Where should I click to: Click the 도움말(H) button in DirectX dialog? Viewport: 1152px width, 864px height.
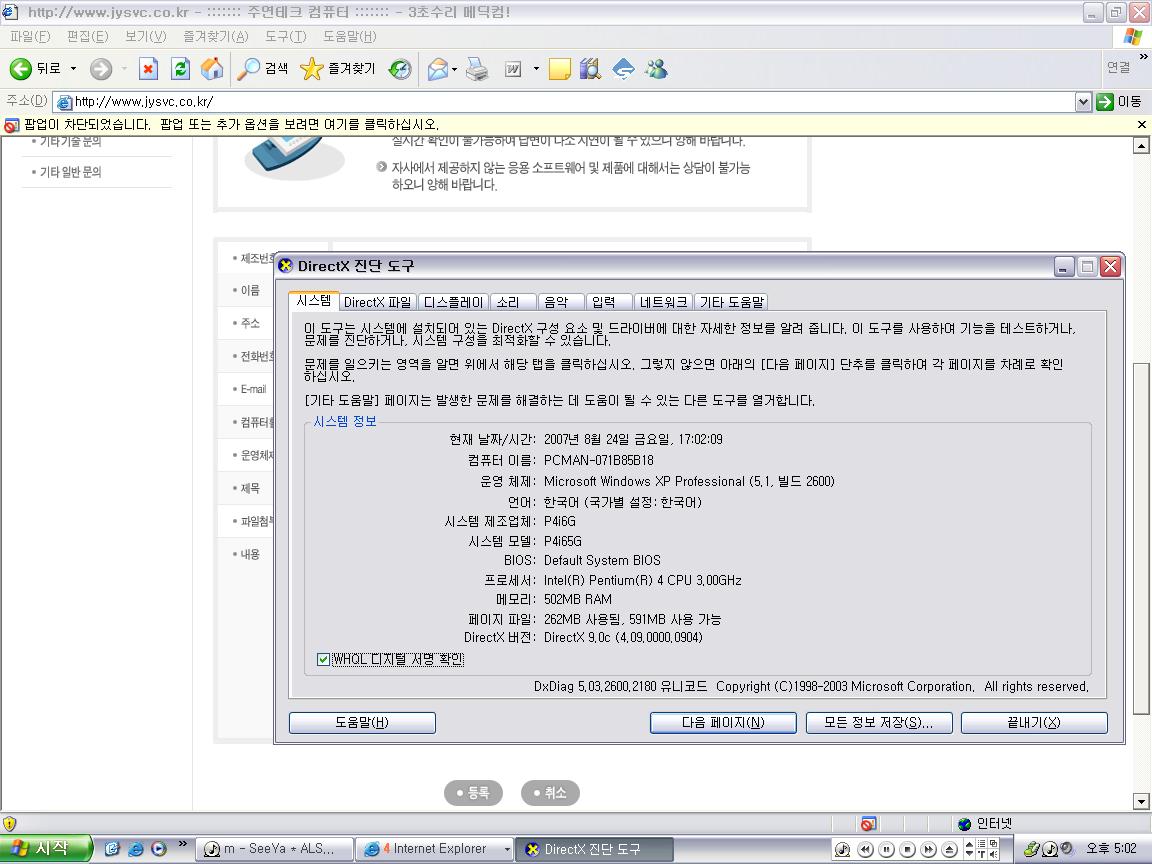[x=362, y=723]
